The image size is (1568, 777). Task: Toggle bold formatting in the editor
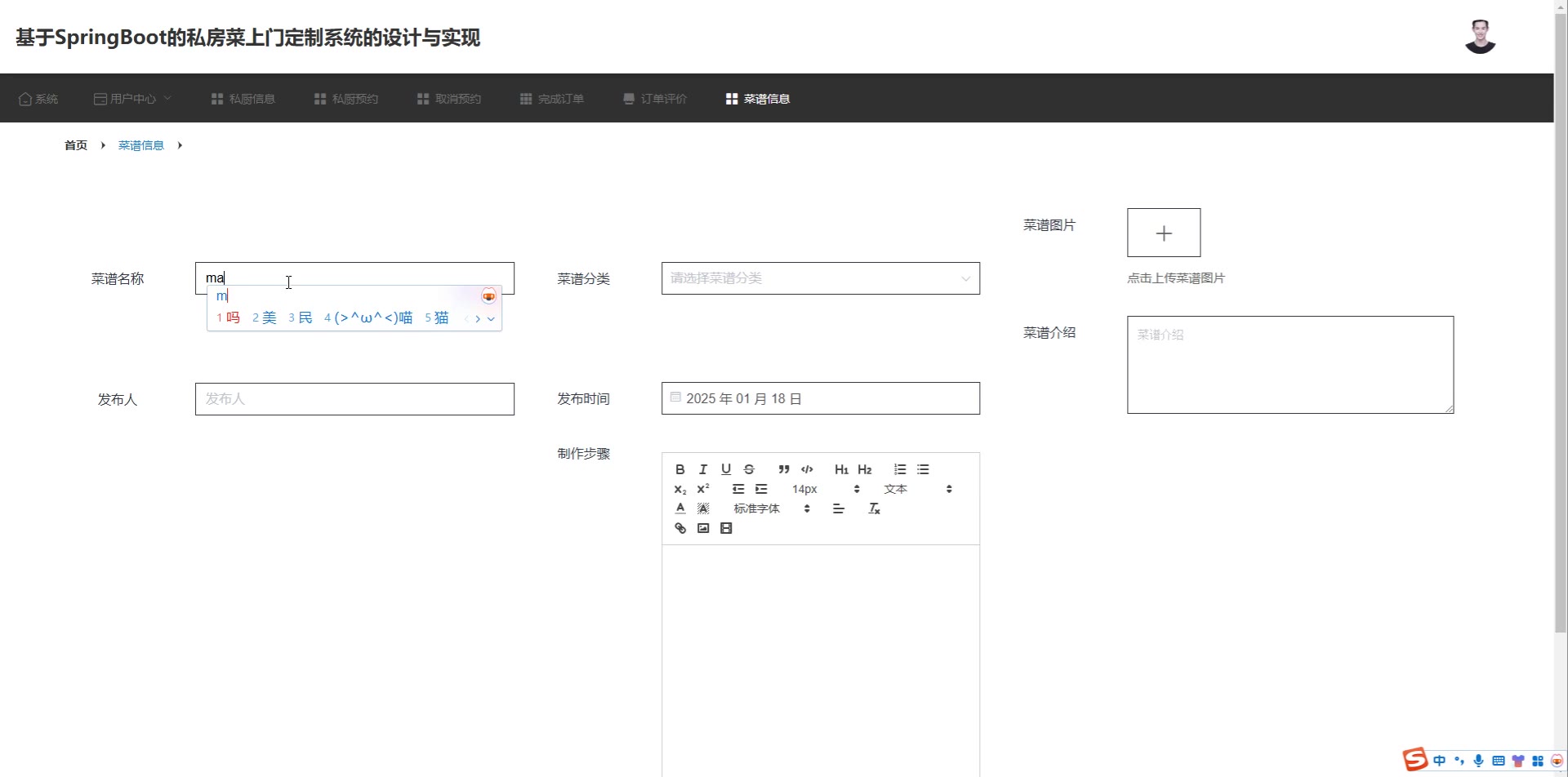[x=679, y=469]
